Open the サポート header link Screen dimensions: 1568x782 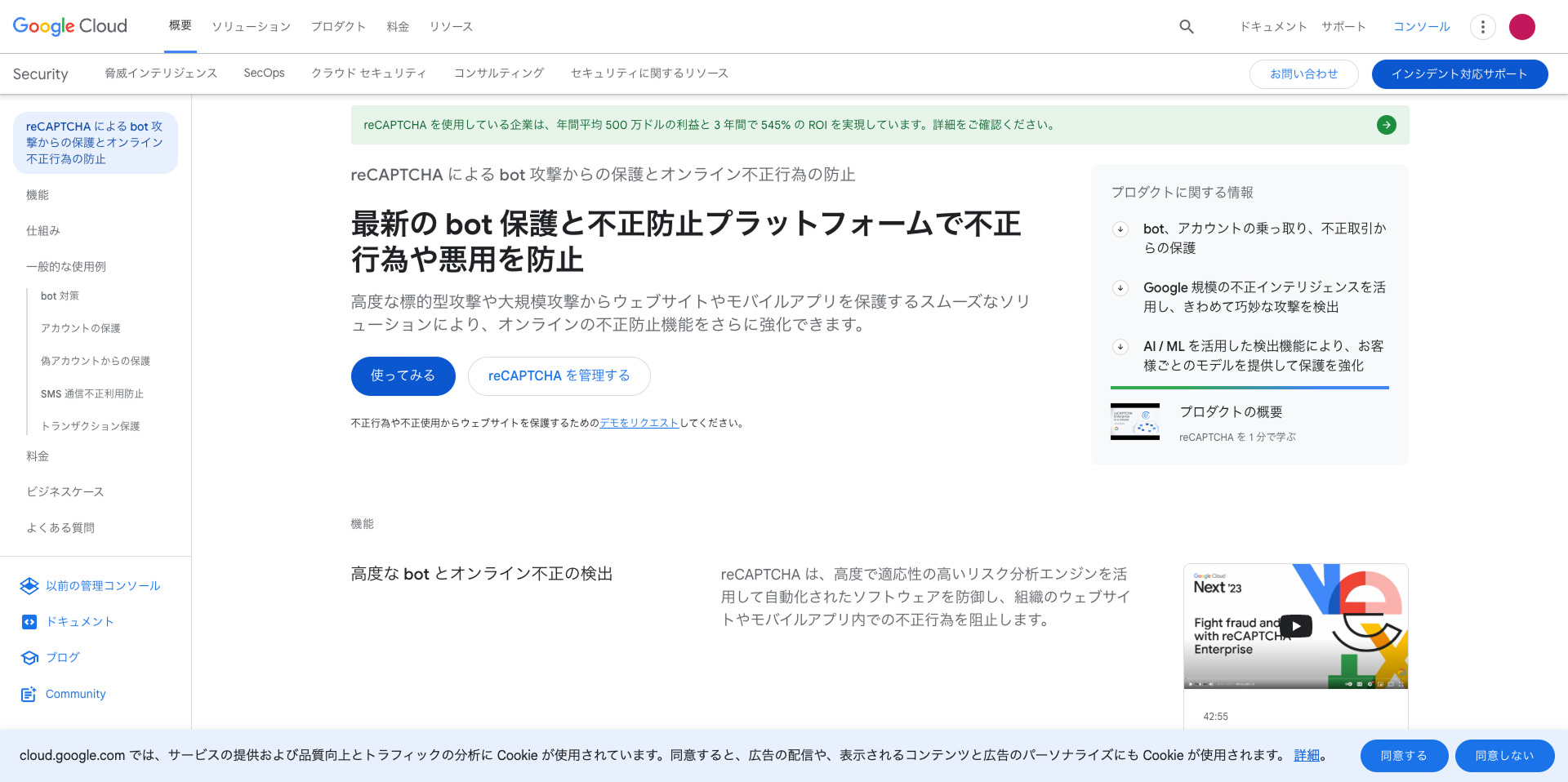(1343, 27)
